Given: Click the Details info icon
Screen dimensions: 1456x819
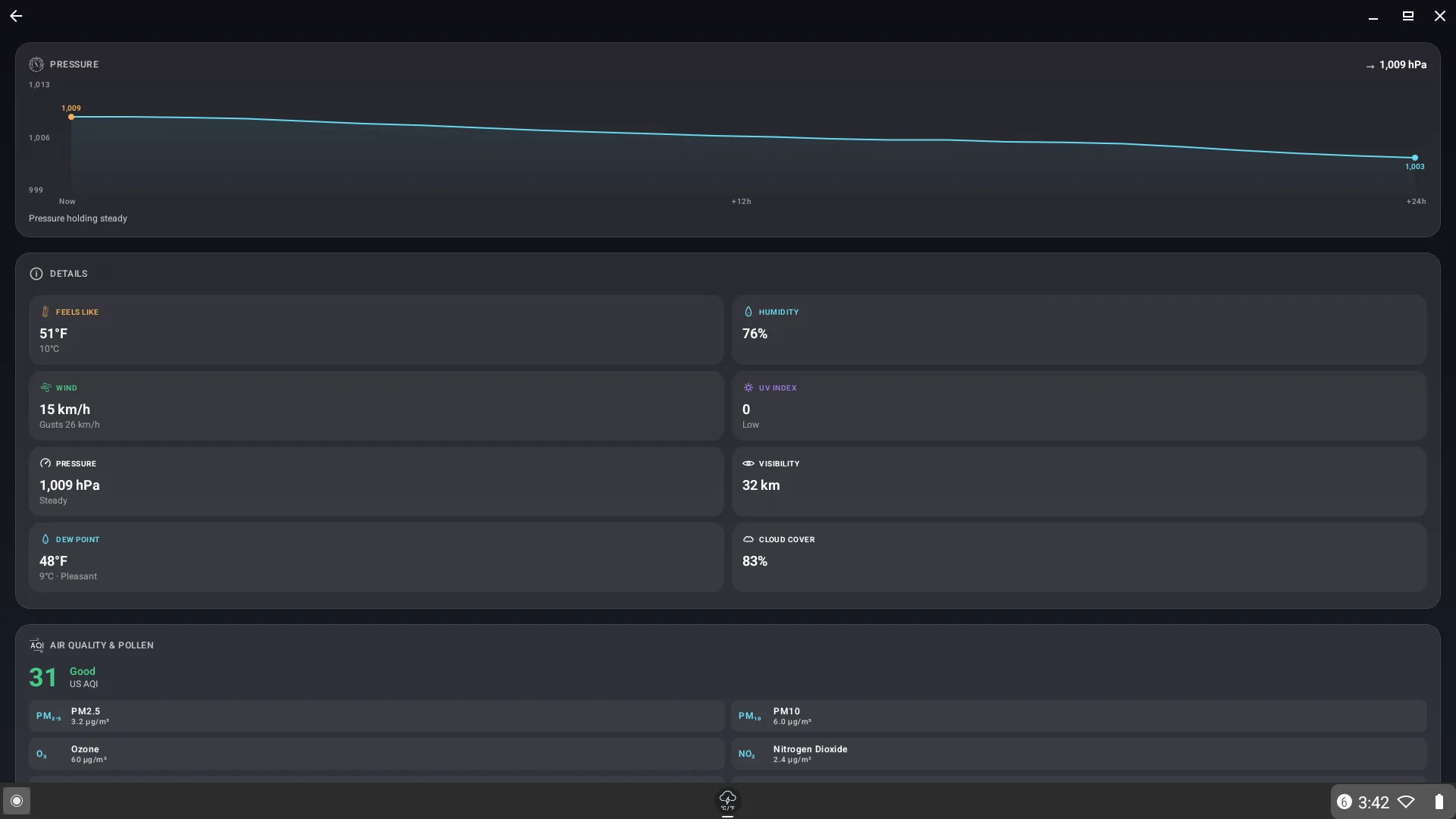Looking at the screenshot, I should coord(36,274).
